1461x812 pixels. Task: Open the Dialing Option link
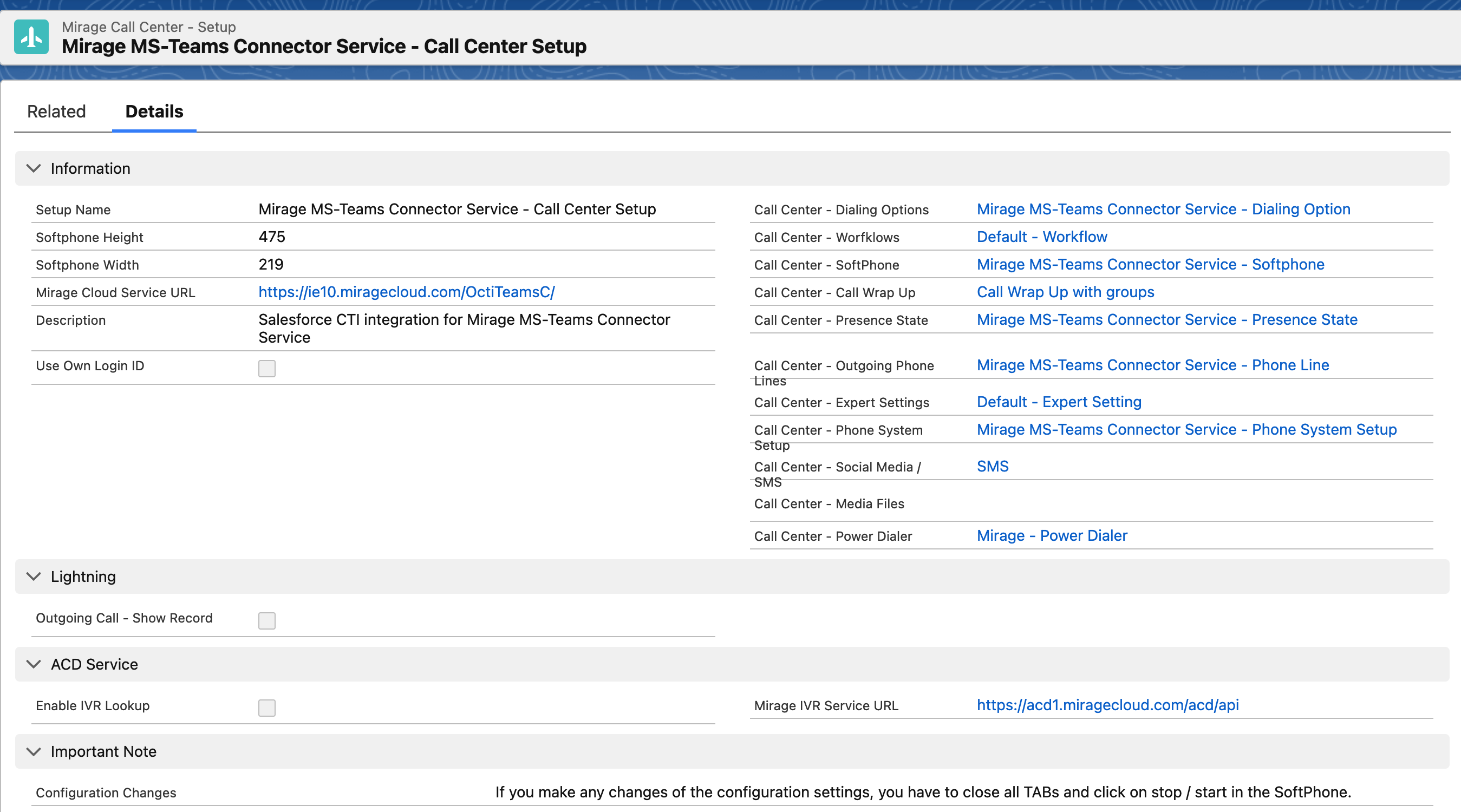click(x=1163, y=209)
